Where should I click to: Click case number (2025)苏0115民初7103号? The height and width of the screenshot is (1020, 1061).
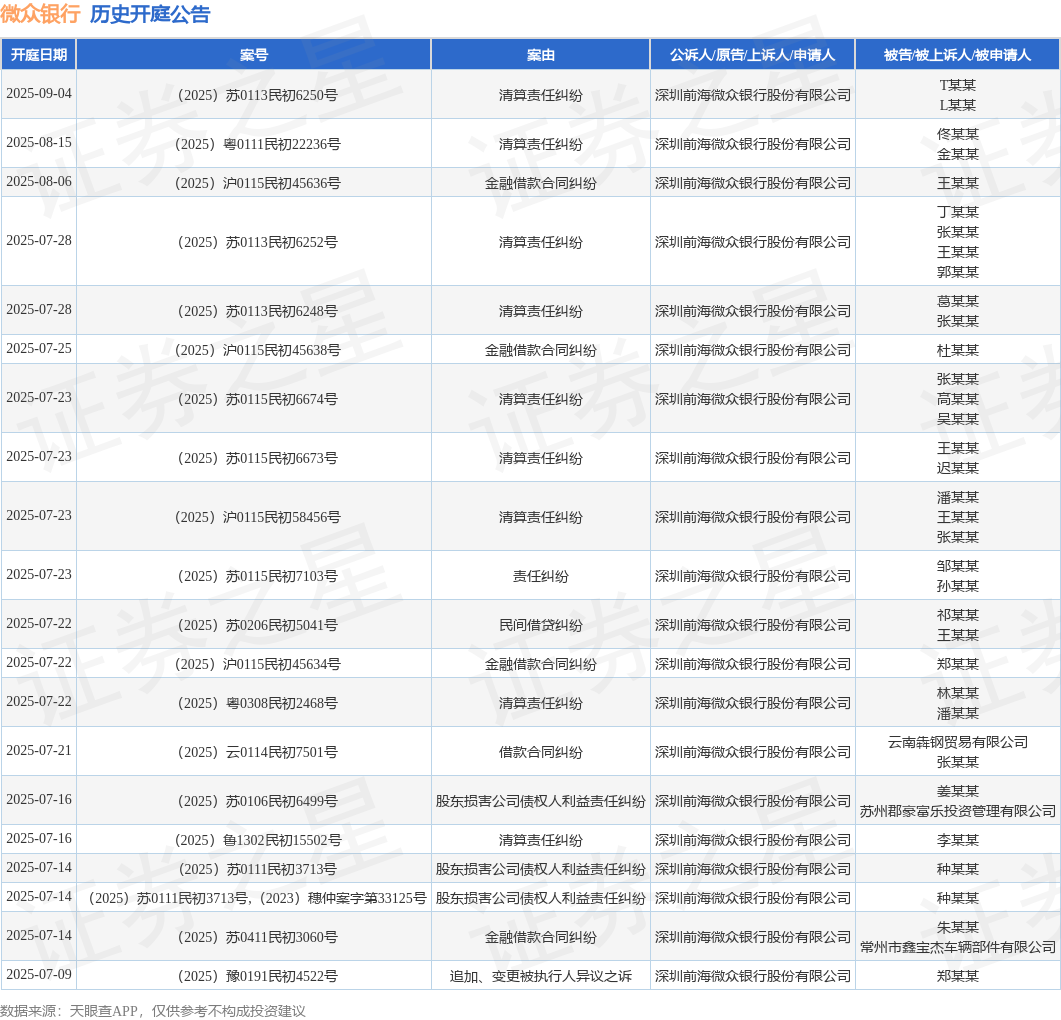257,576
